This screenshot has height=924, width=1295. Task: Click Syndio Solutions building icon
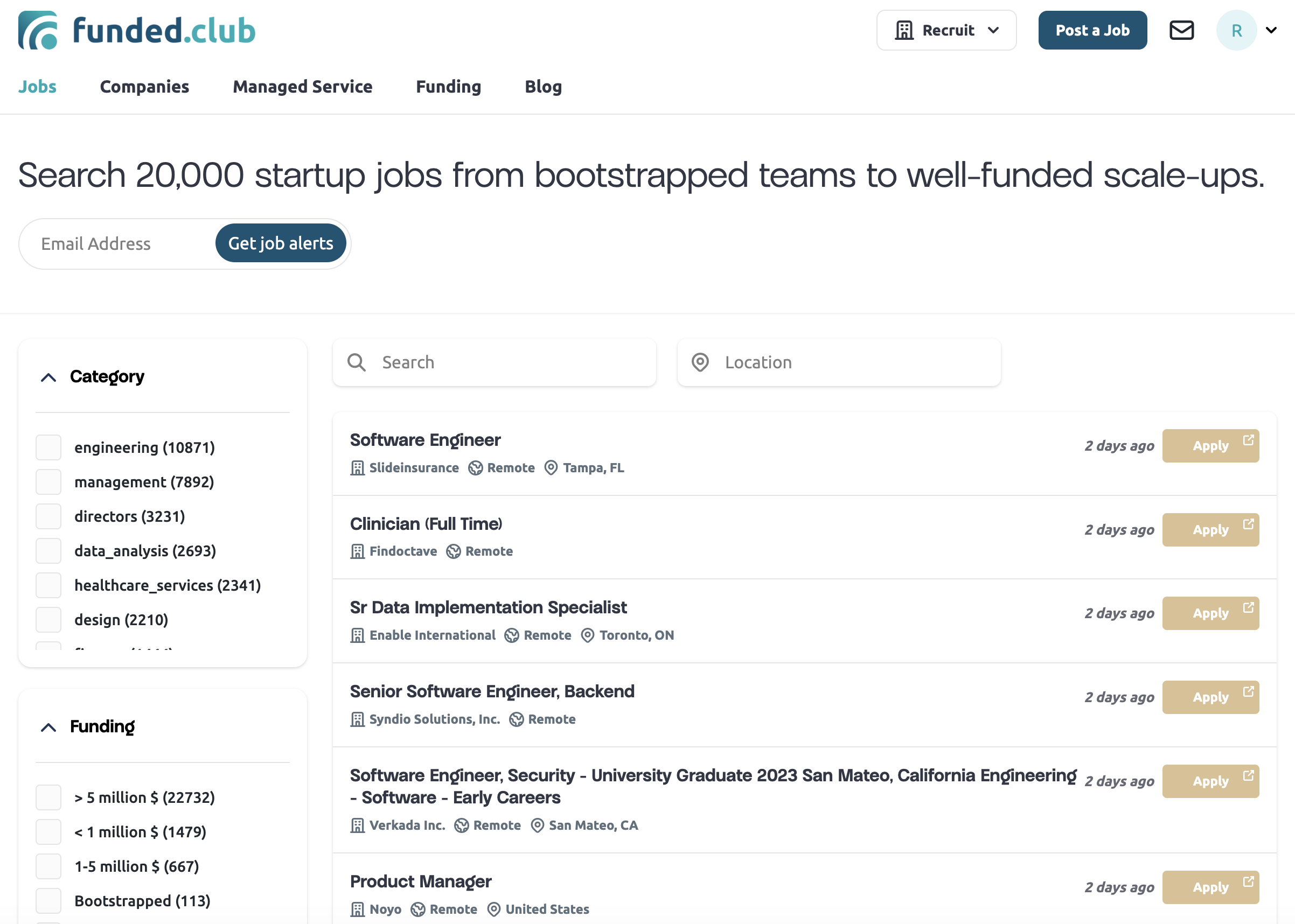click(x=357, y=720)
